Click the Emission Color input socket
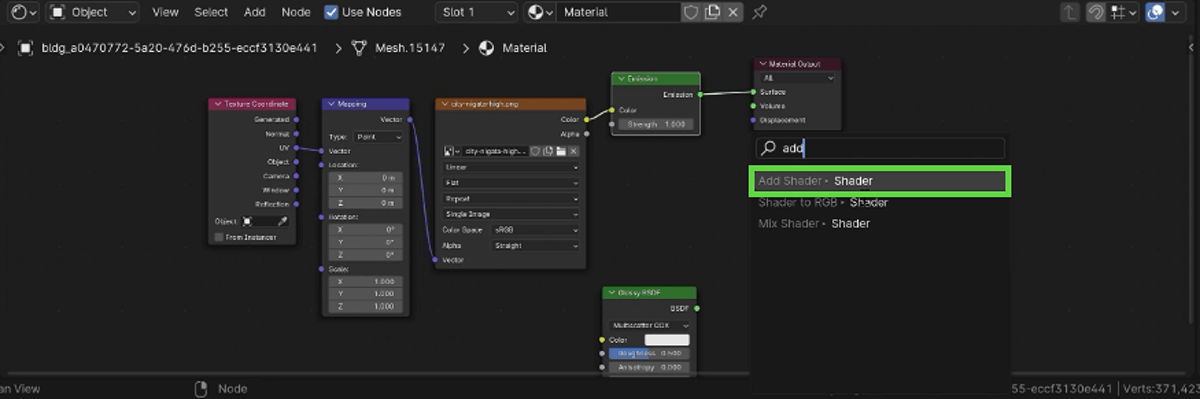 coord(611,110)
